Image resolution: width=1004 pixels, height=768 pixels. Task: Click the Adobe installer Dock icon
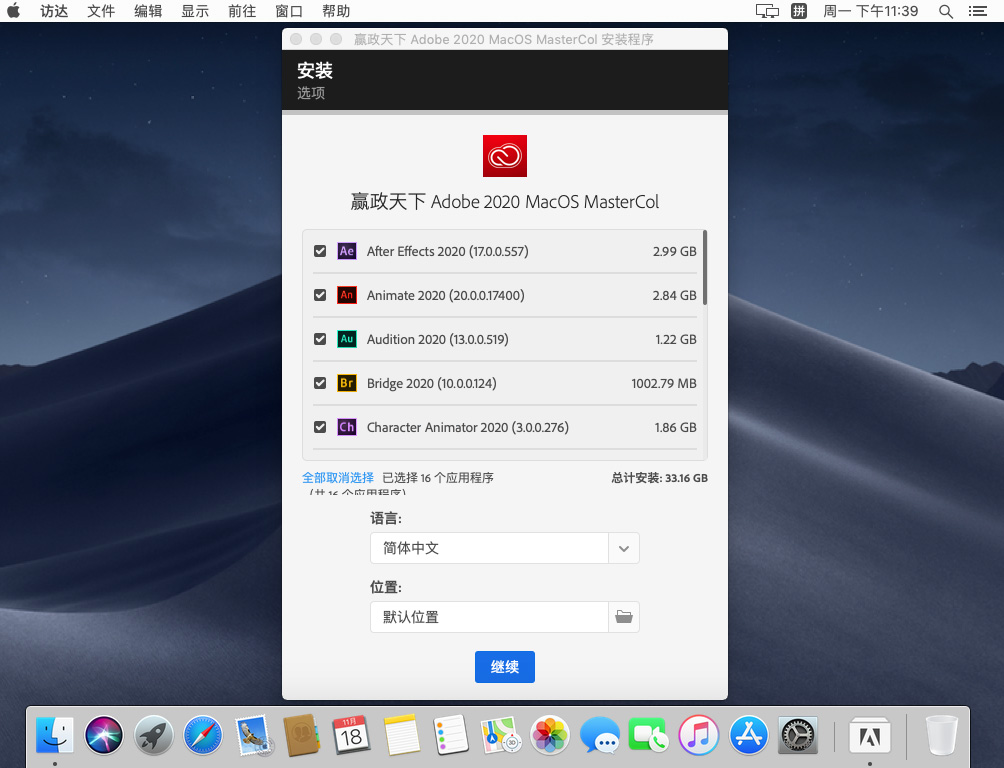coord(869,735)
